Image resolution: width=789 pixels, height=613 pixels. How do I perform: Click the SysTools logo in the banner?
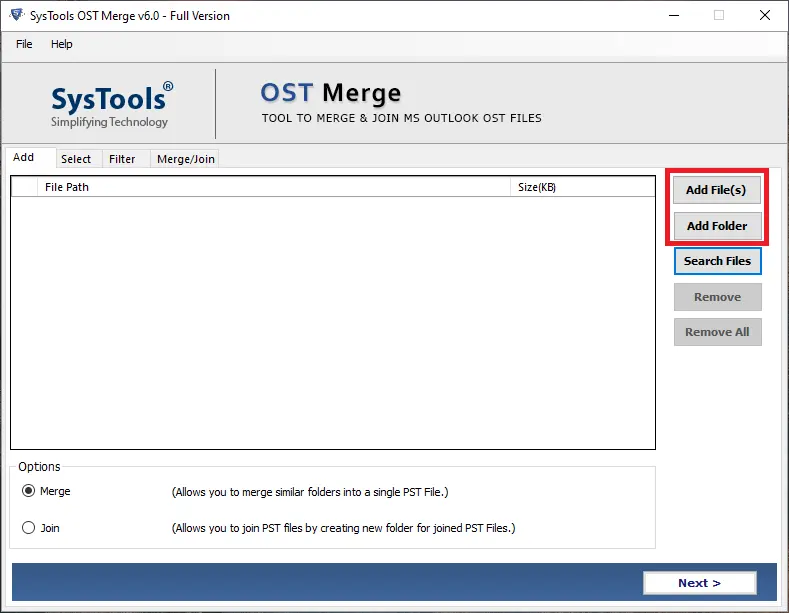(112, 104)
